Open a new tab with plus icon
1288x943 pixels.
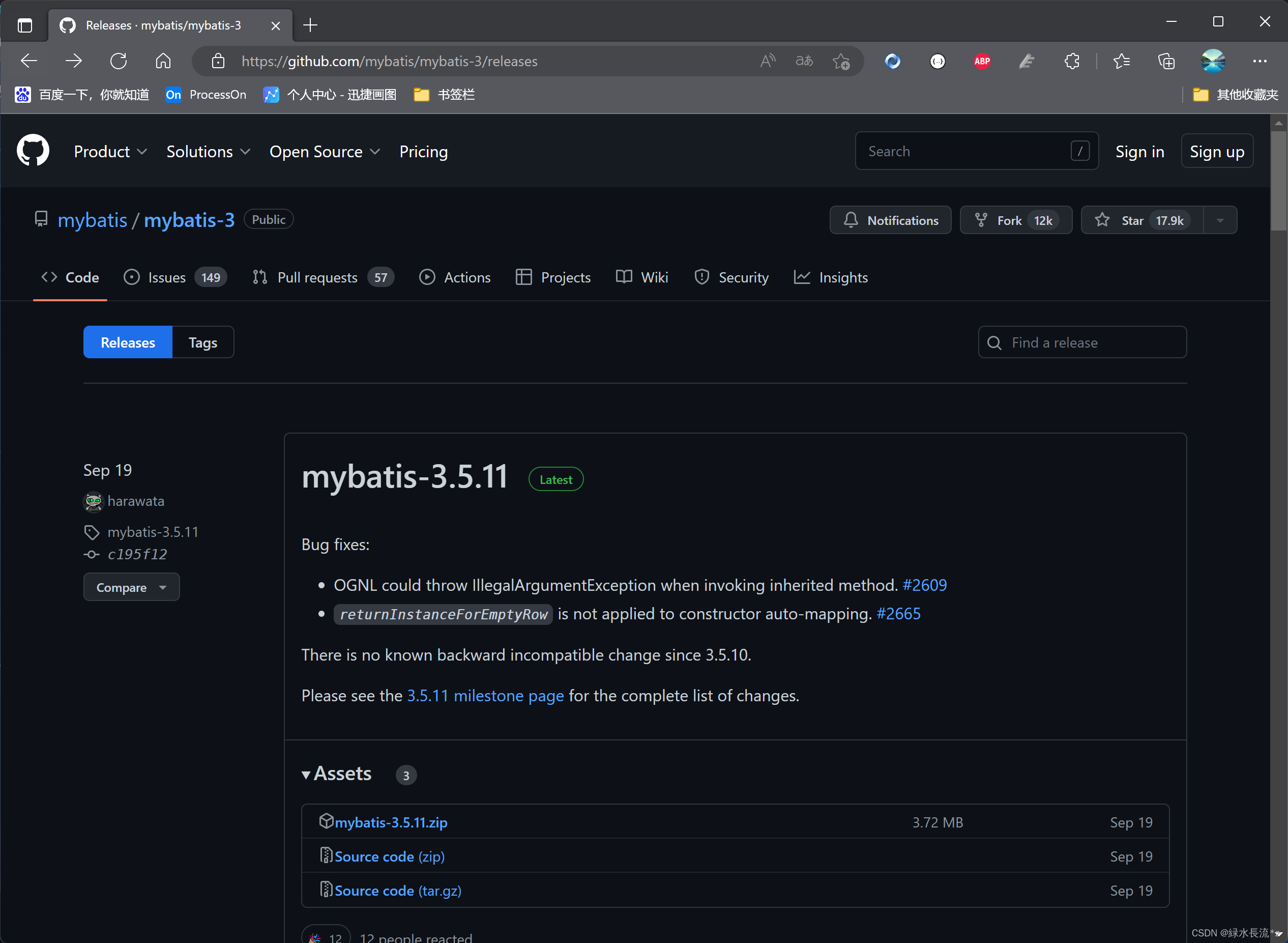tap(310, 25)
